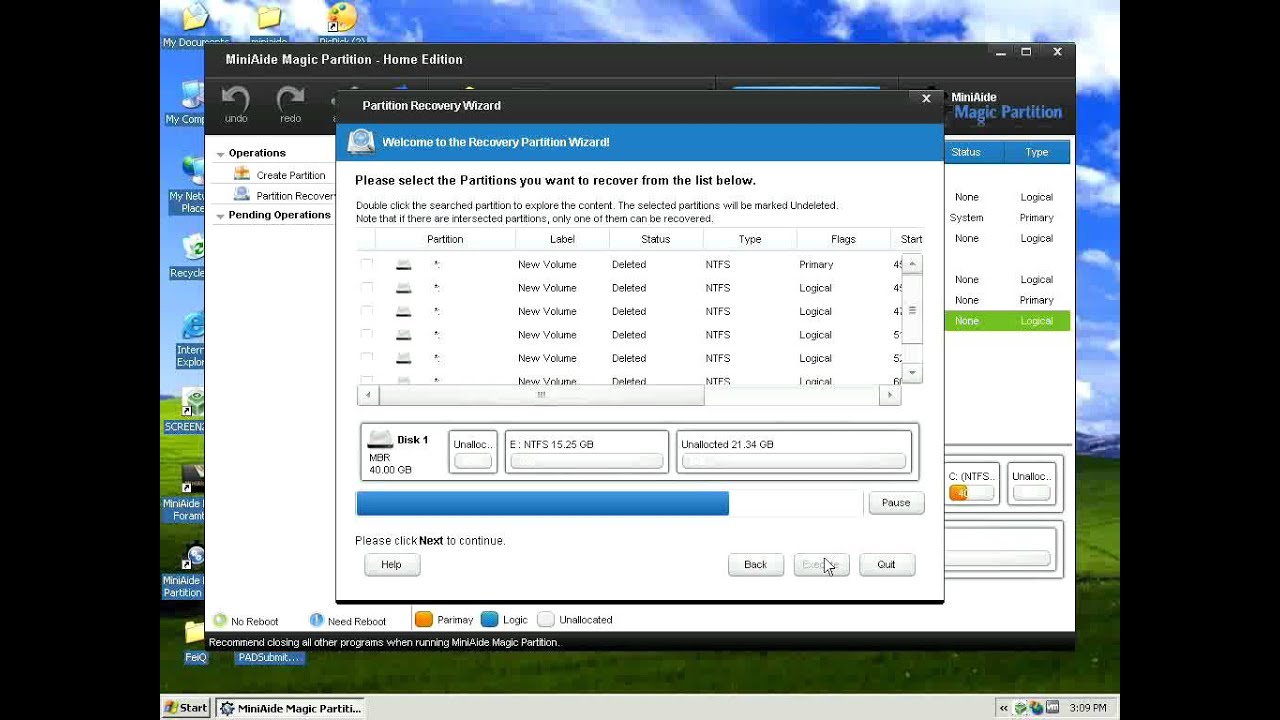
Task: Click the Create Partition icon in sidebar
Action: pos(242,174)
